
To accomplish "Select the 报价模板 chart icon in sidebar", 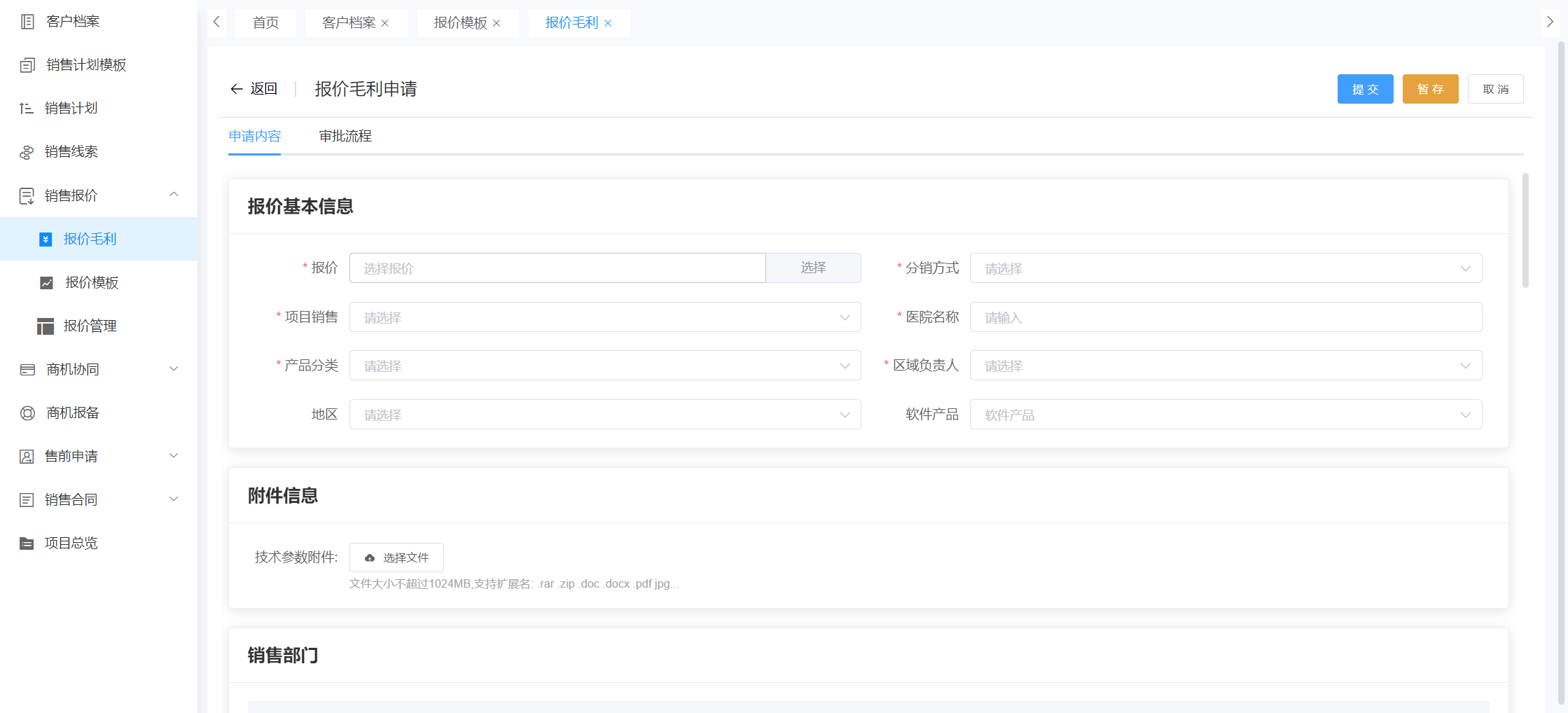I will pos(46,283).
